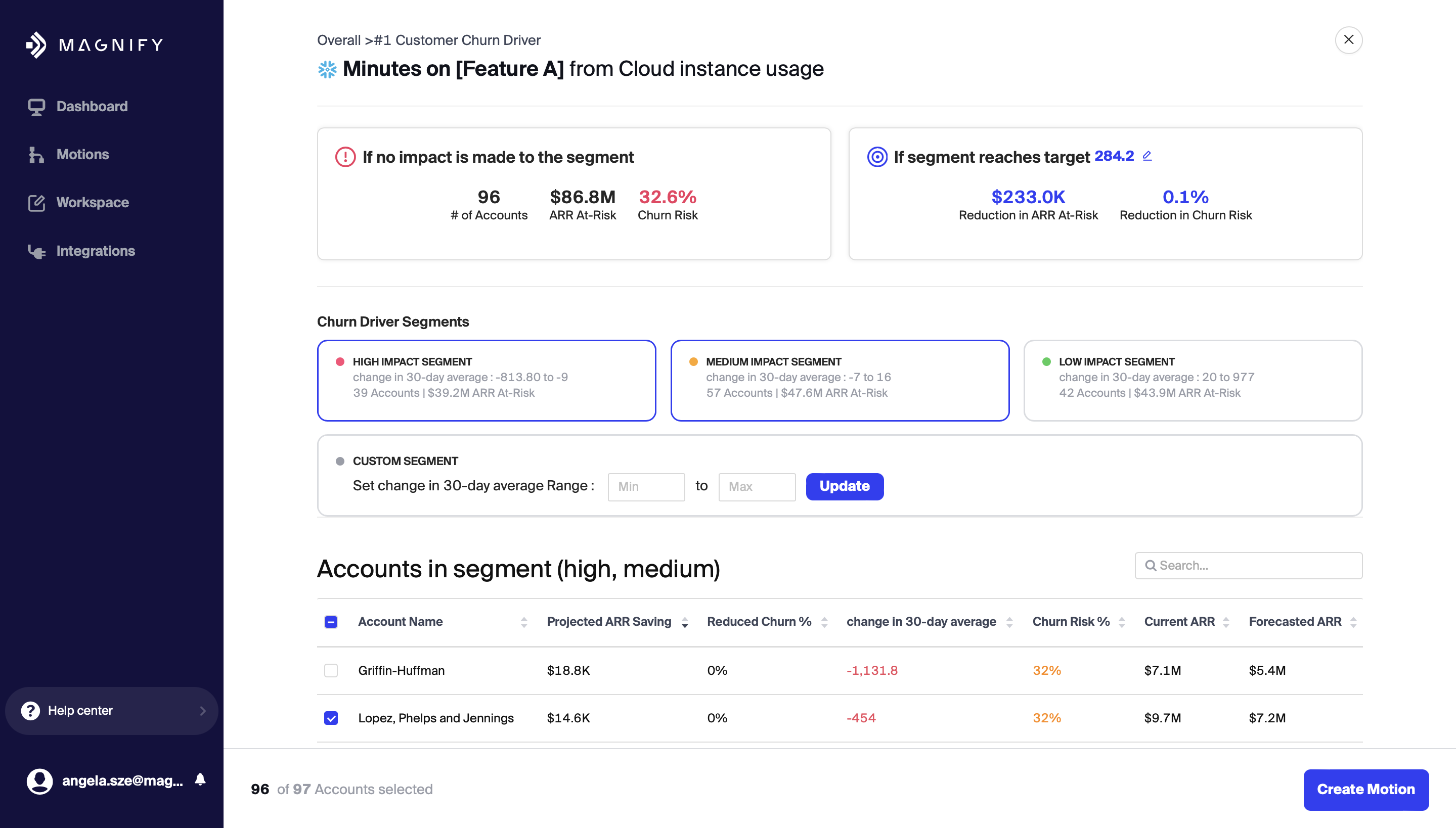Uncheck the Lopez, Phelps and Jennings checkbox

point(331,718)
